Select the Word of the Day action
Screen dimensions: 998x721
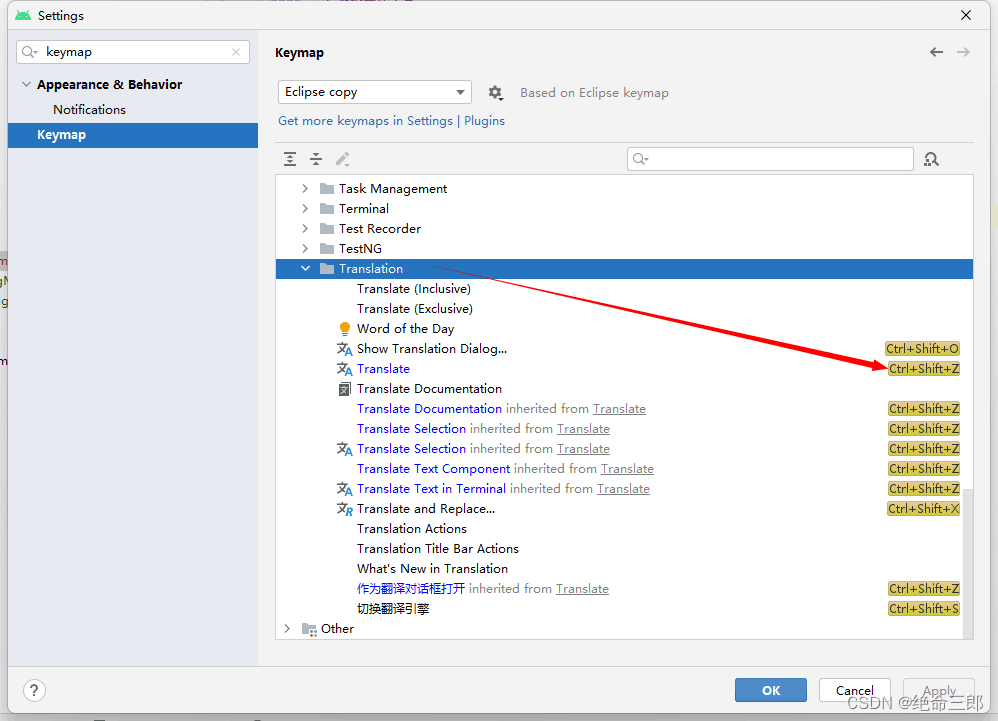coord(405,329)
